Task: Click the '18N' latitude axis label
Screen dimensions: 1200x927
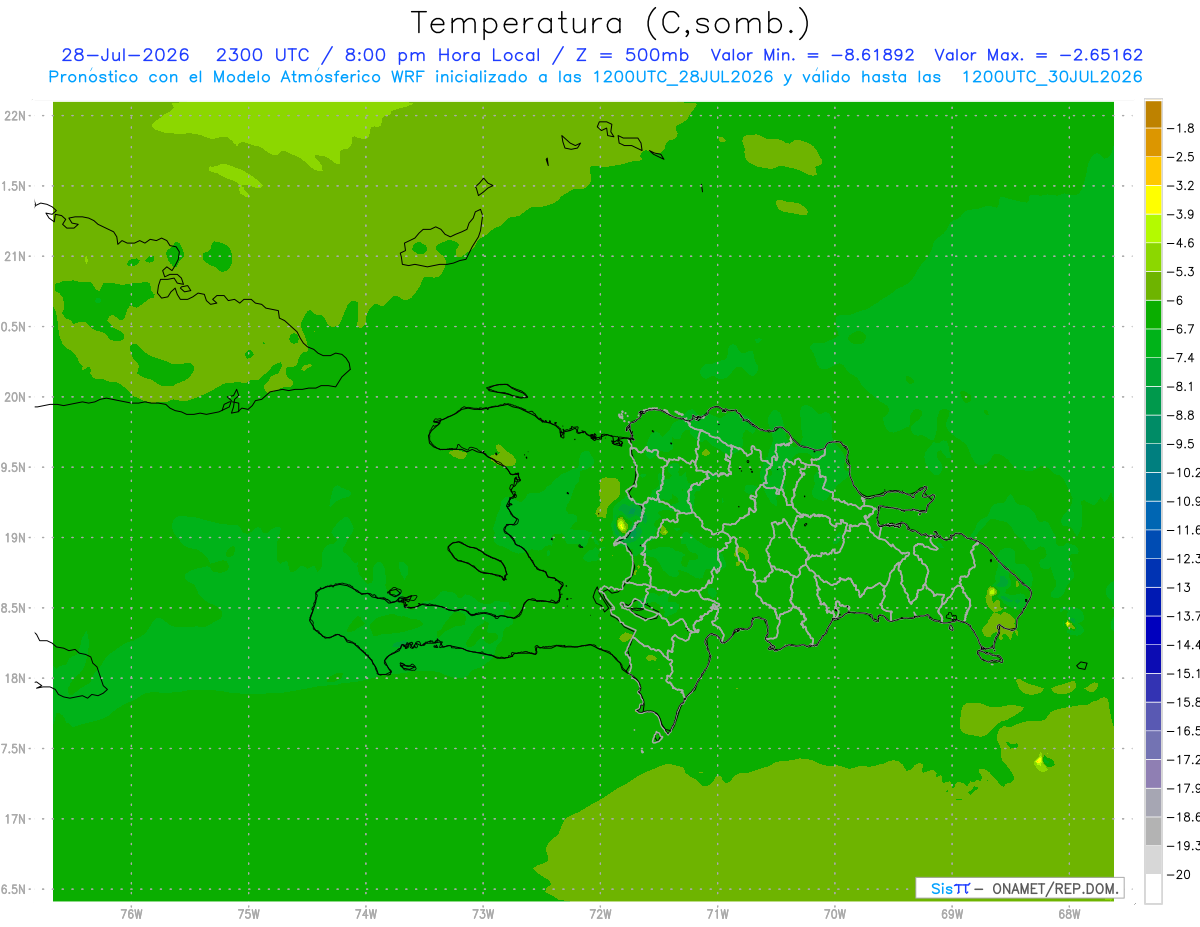Action: tap(15, 678)
